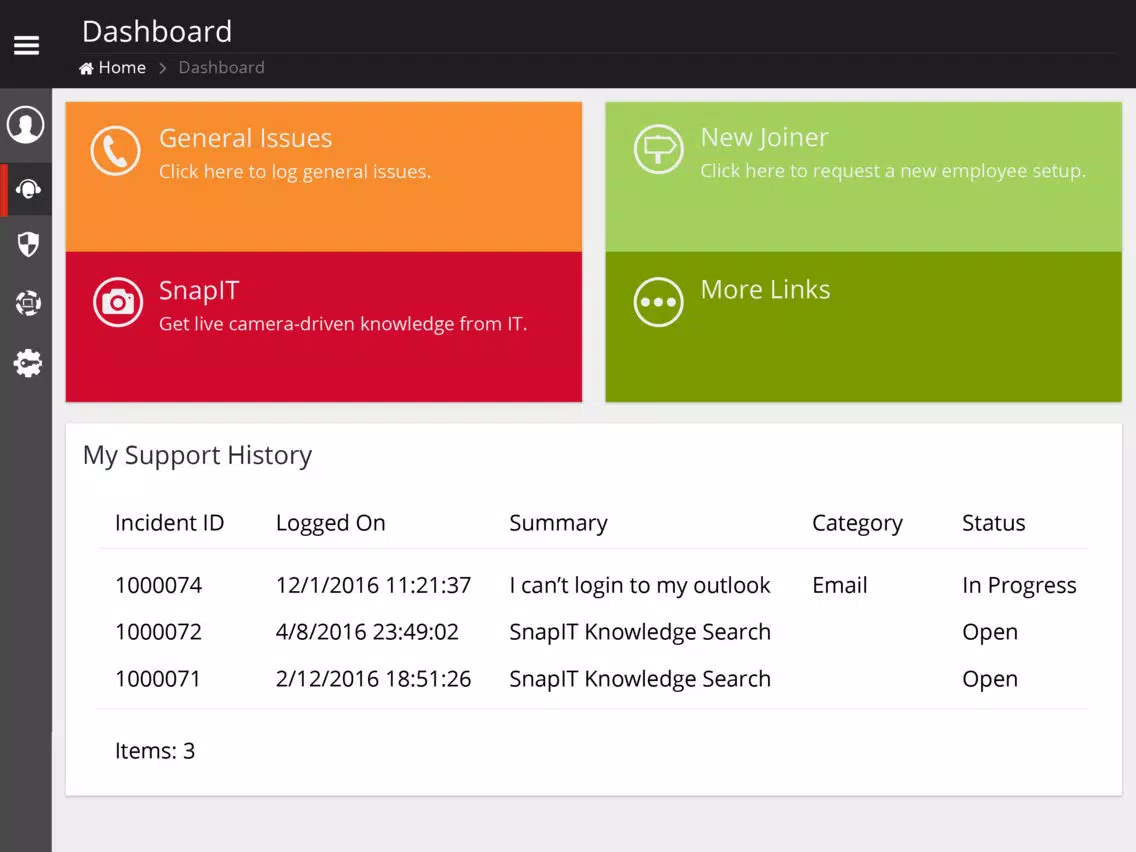Click the signpost icon on New Joiner
1136x852 pixels.
(658, 149)
